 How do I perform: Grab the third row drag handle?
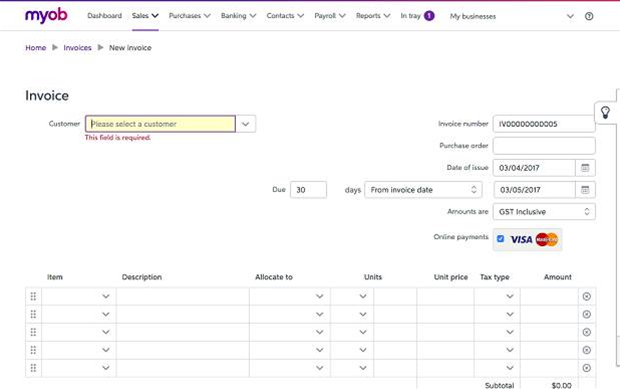click(33, 332)
